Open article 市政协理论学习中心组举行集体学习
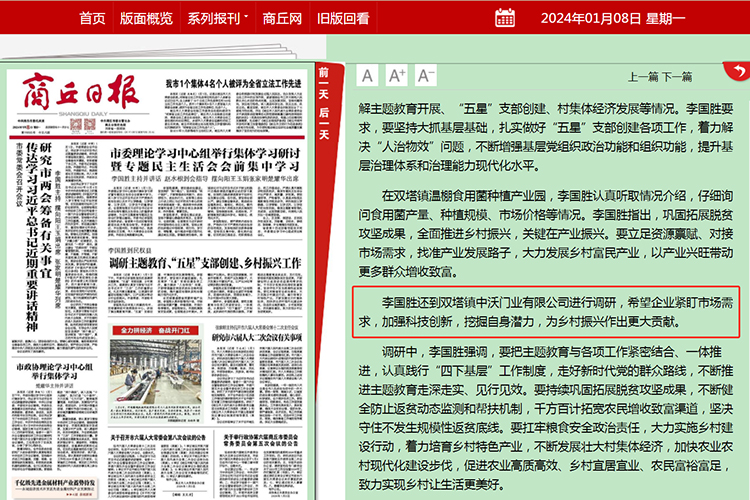This screenshot has width=750, height=500. pyautogui.click(x=55, y=371)
